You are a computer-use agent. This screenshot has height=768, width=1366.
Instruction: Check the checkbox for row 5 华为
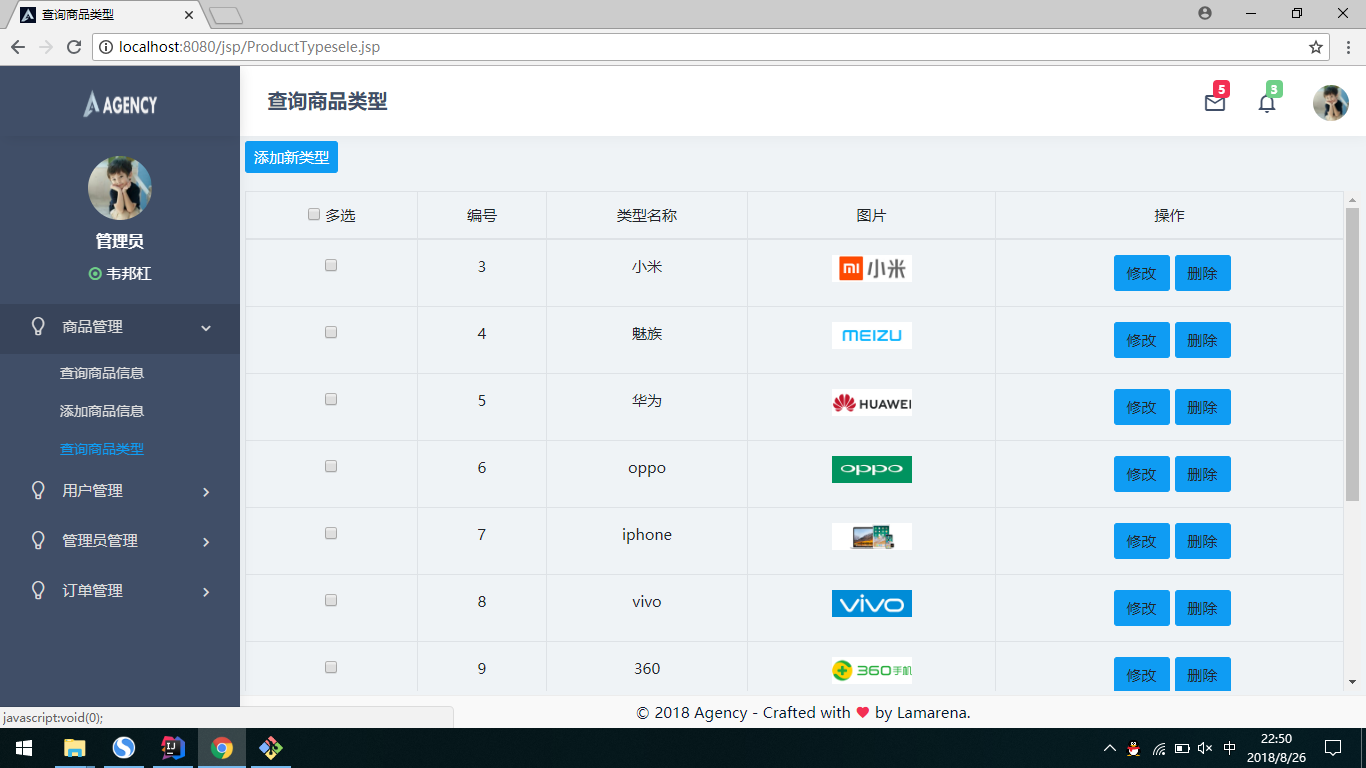[x=331, y=399]
